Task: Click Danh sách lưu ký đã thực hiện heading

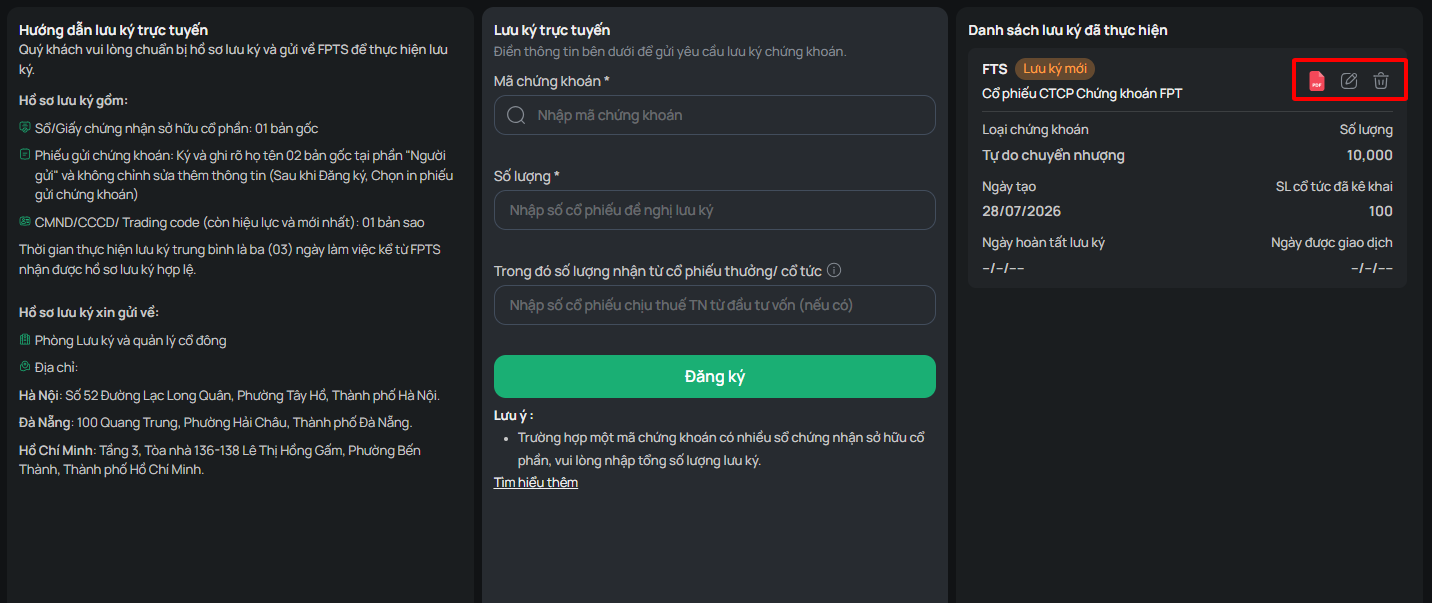Action: [1068, 30]
